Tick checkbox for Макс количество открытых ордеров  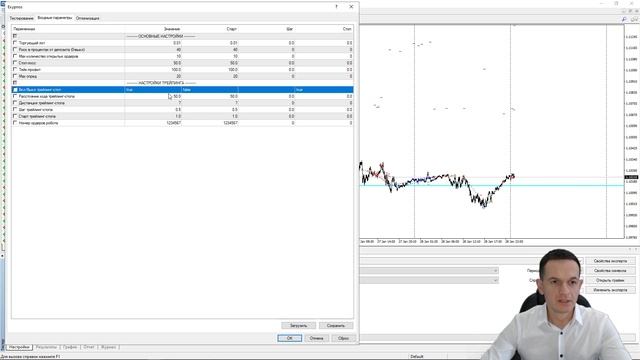click(x=15, y=56)
